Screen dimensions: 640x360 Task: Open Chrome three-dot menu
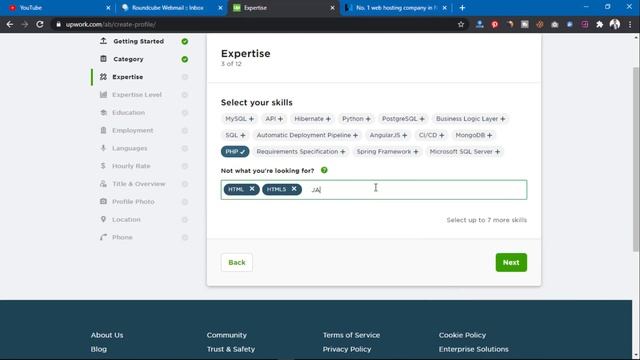(630, 24)
